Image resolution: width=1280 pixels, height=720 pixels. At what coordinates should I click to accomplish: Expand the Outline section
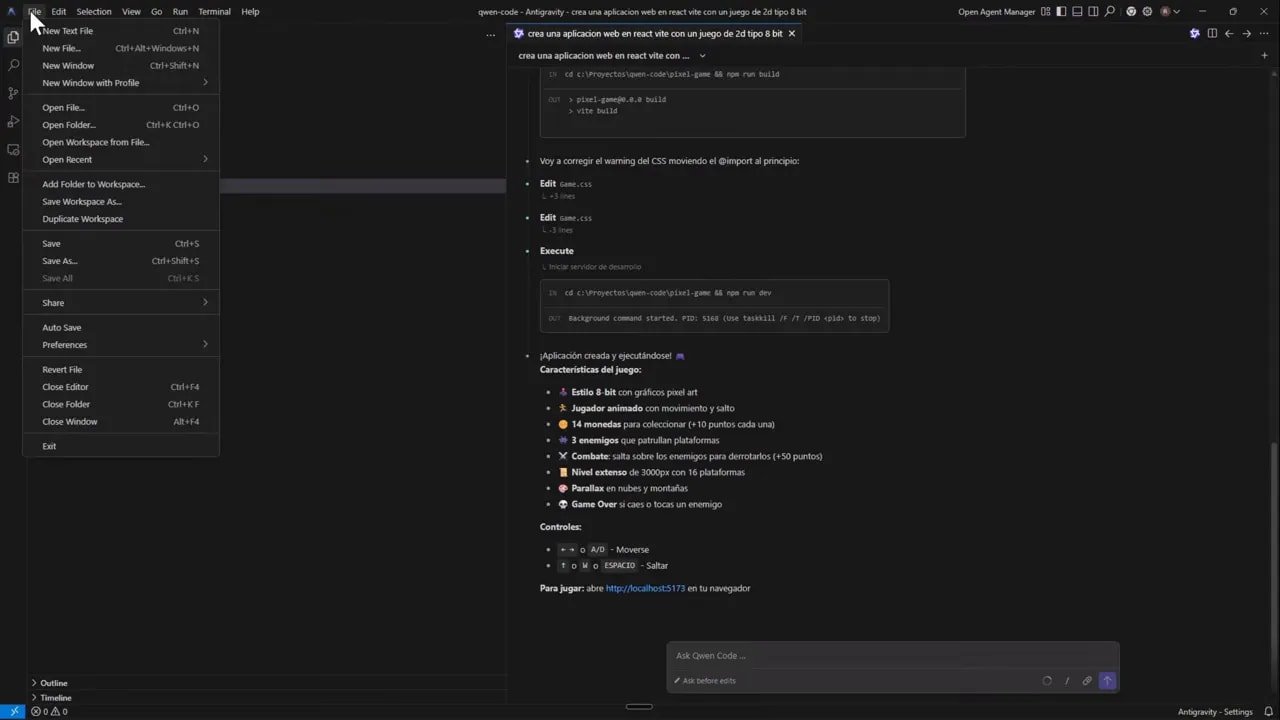pos(54,683)
